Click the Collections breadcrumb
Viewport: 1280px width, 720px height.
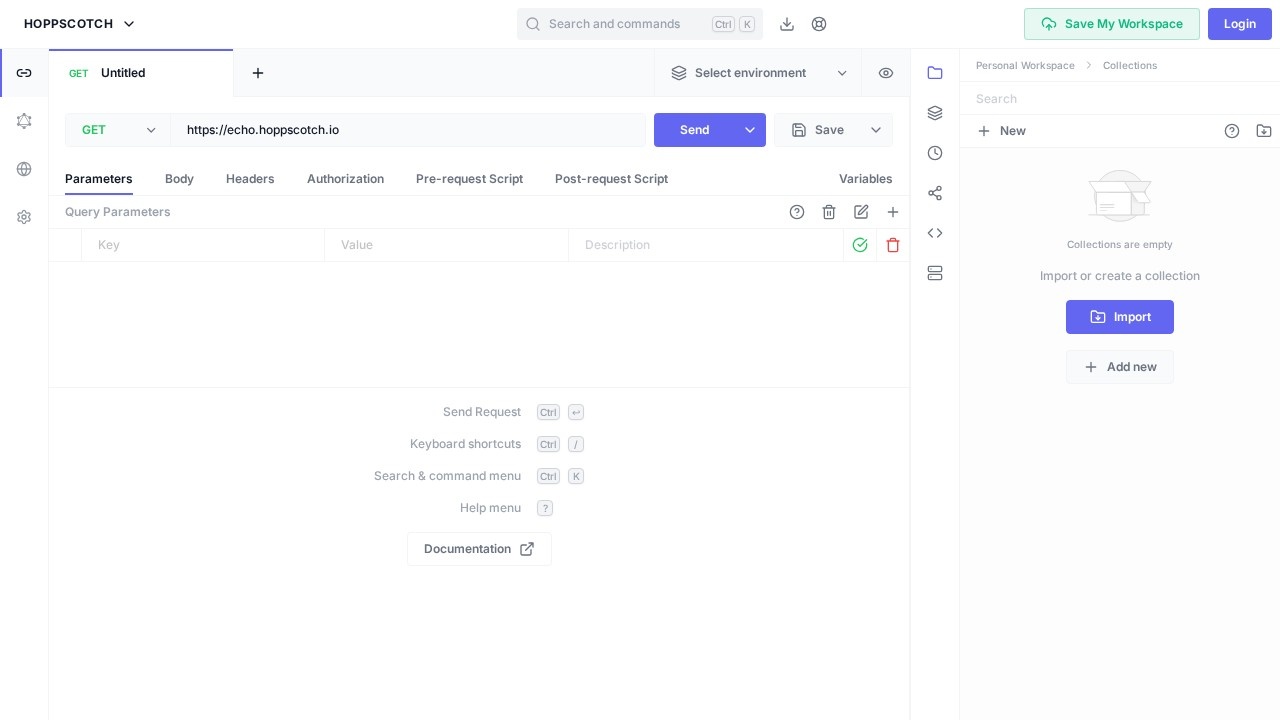click(x=1130, y=66)
